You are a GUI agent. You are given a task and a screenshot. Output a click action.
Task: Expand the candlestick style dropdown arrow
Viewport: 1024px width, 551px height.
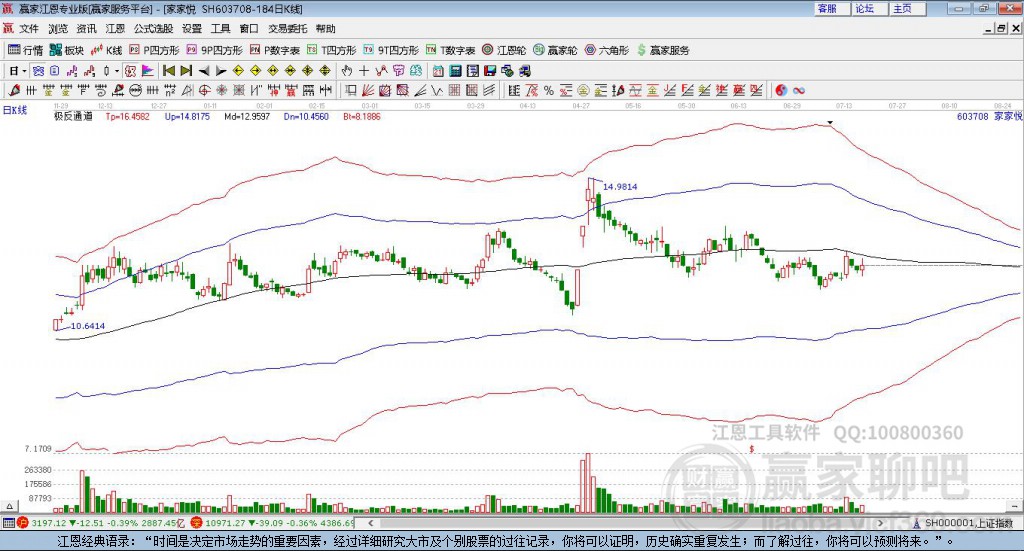pos(117,71)
